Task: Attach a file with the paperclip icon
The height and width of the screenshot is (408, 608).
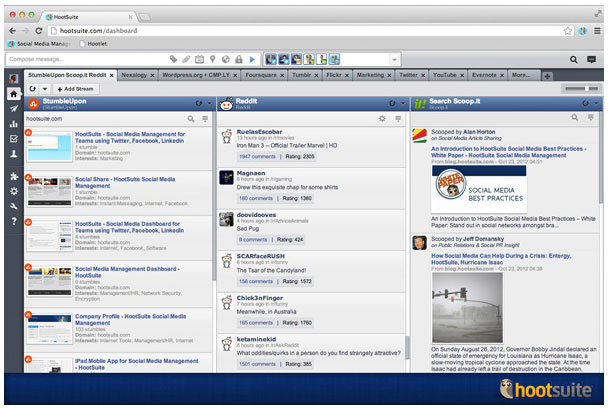Action: 186,59
